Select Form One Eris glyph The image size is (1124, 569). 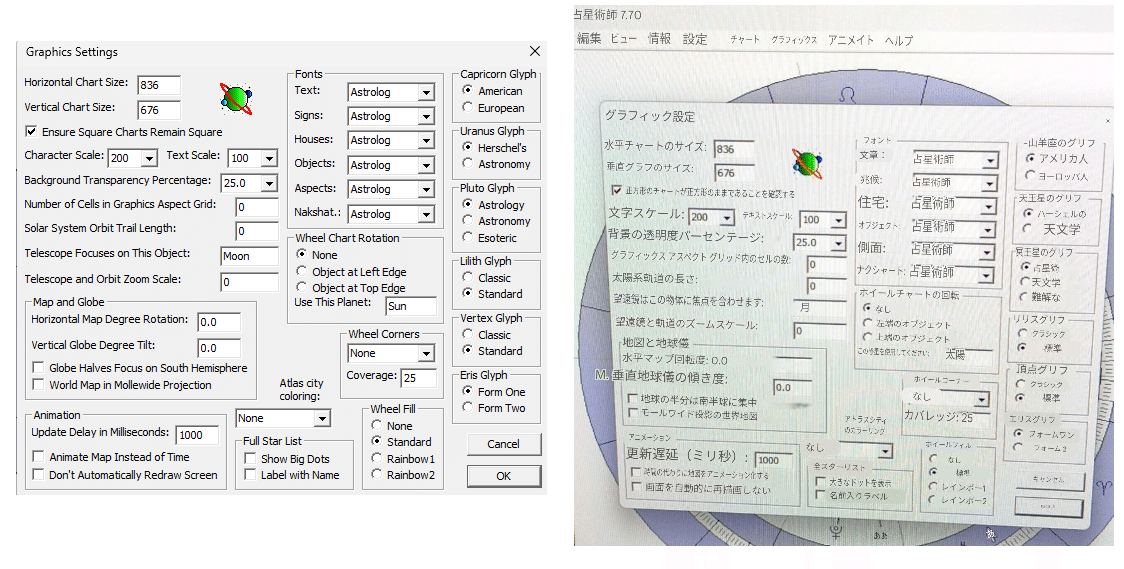tap(467, 391)
